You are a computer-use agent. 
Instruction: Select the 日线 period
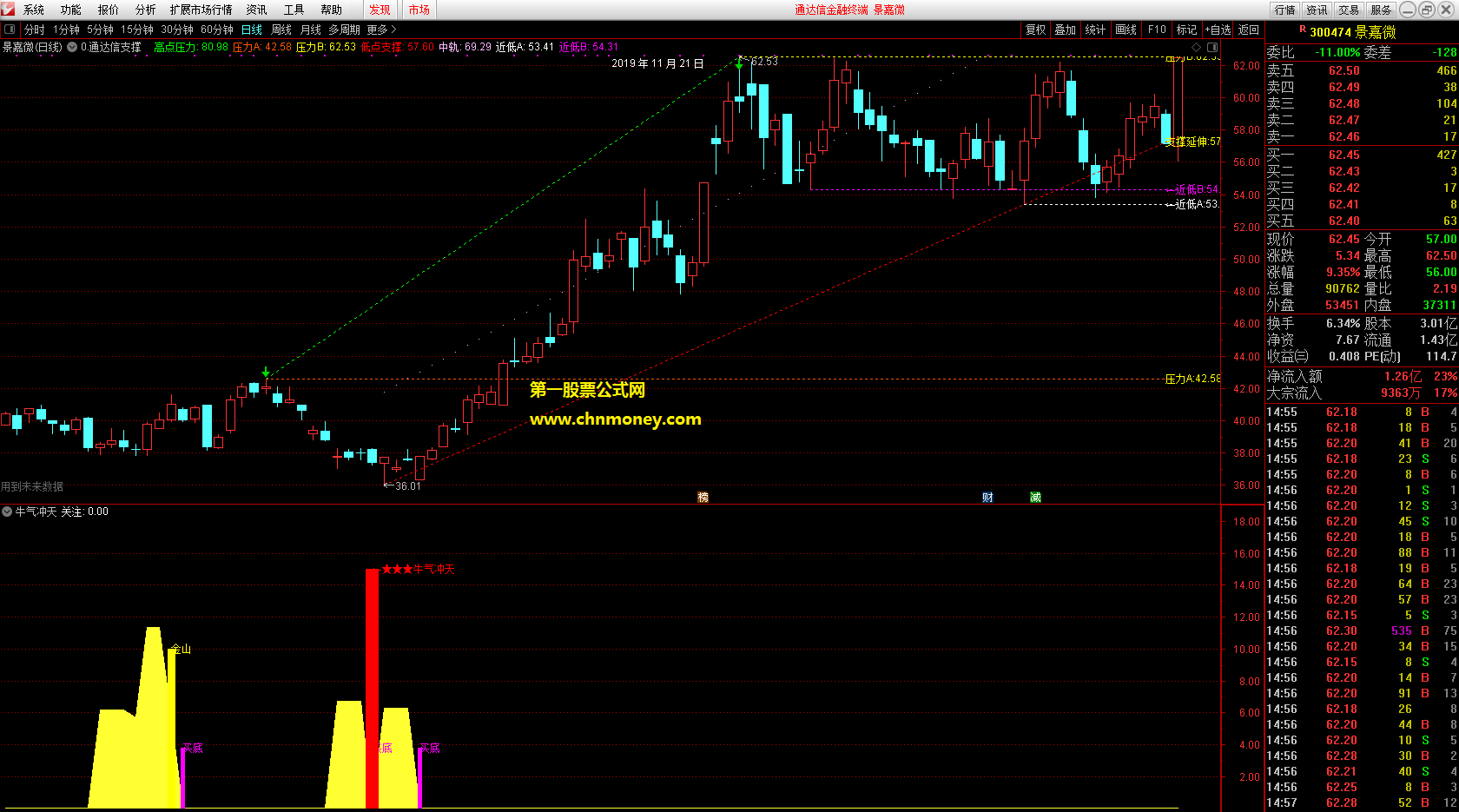click(x=252, y=30)
